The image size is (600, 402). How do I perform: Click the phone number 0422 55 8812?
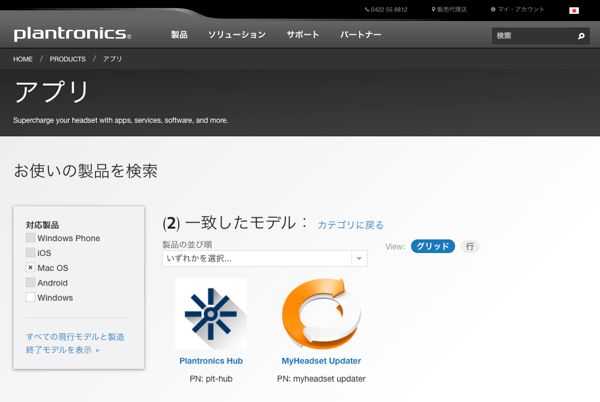click(386, 10)
